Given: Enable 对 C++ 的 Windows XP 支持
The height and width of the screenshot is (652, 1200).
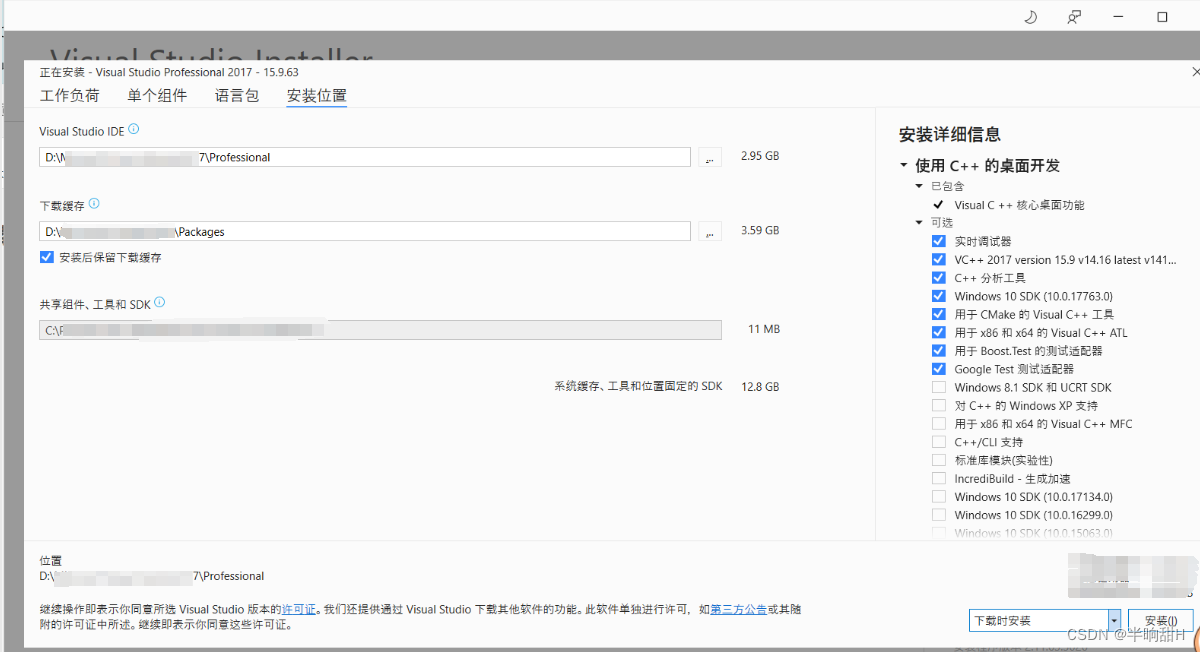Looking at the screenshot, I should [x=938, y=405].
